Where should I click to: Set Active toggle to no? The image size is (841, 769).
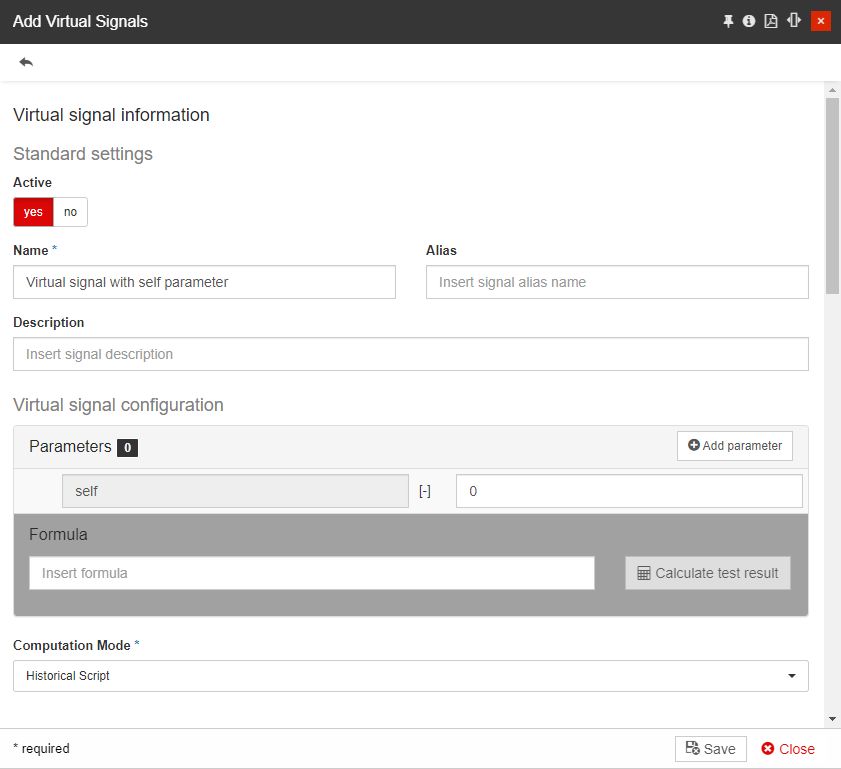coord(70,212)
